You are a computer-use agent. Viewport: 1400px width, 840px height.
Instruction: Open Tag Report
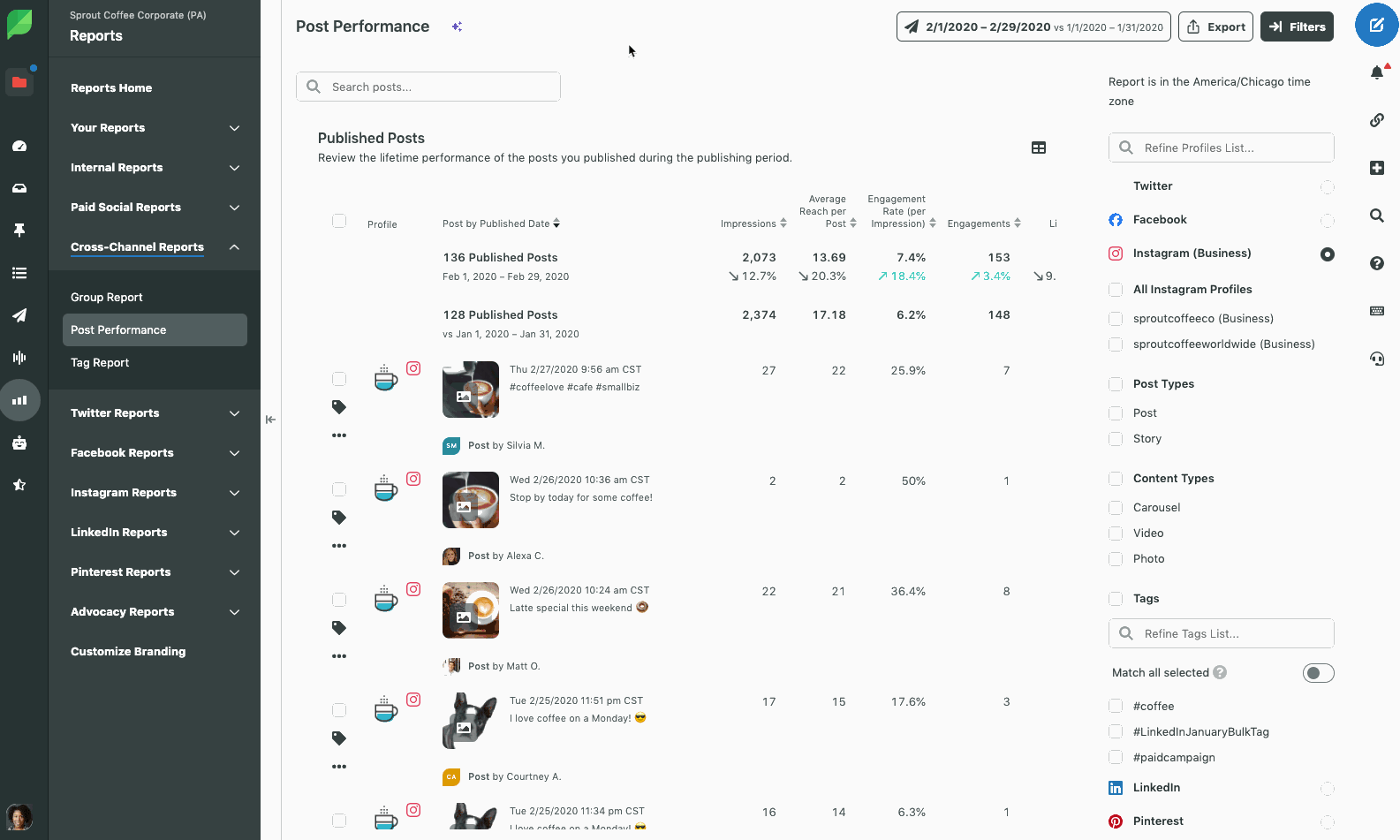(x=100, y=363)
